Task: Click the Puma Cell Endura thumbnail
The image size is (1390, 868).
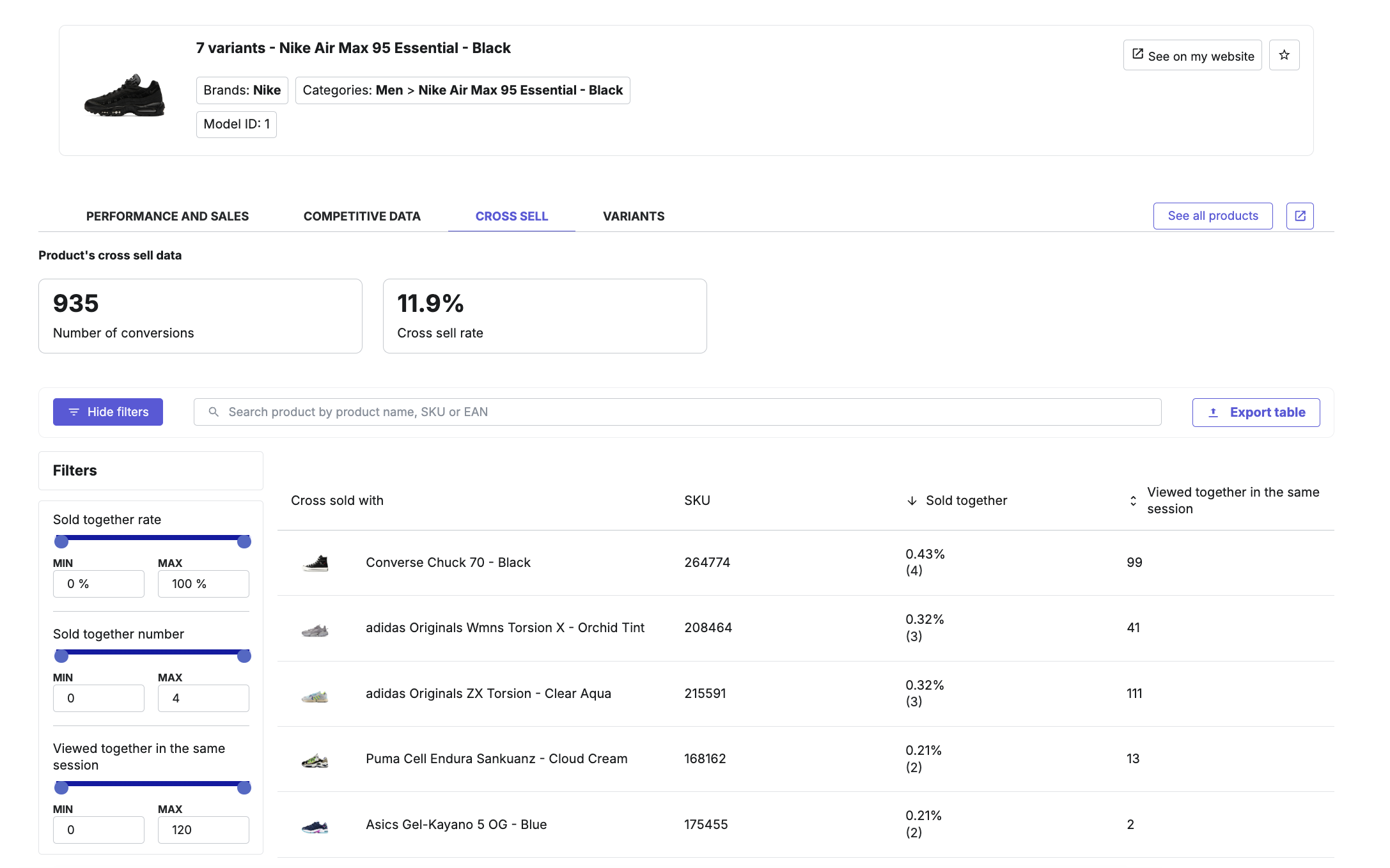Action: coord(315,759)
